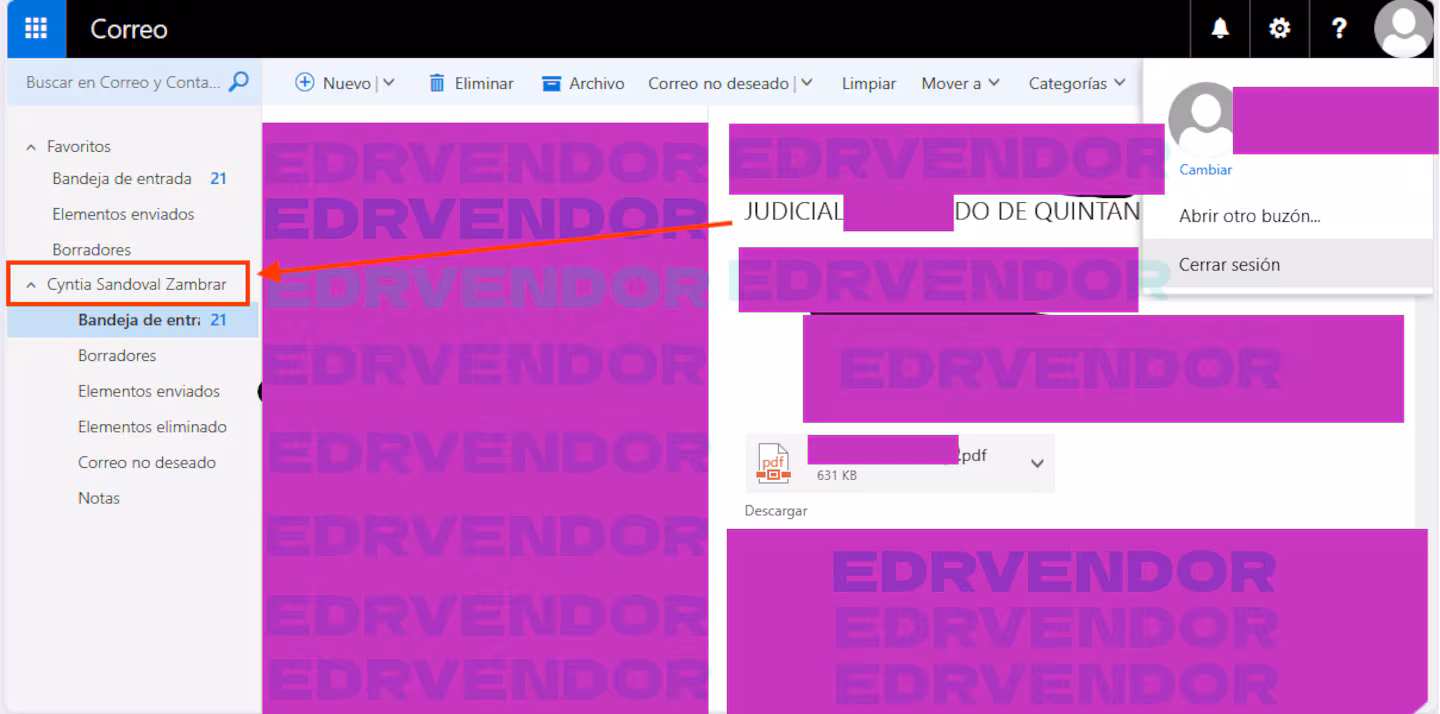Click the PDF attachment file icon

773,463
